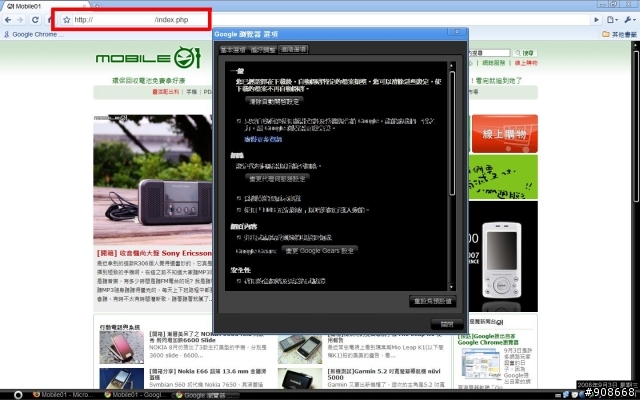The height and width of the screenshot is (400, 640).
Task: Switch to Google 瀏覽器 taskbar item
Action: 206,395
